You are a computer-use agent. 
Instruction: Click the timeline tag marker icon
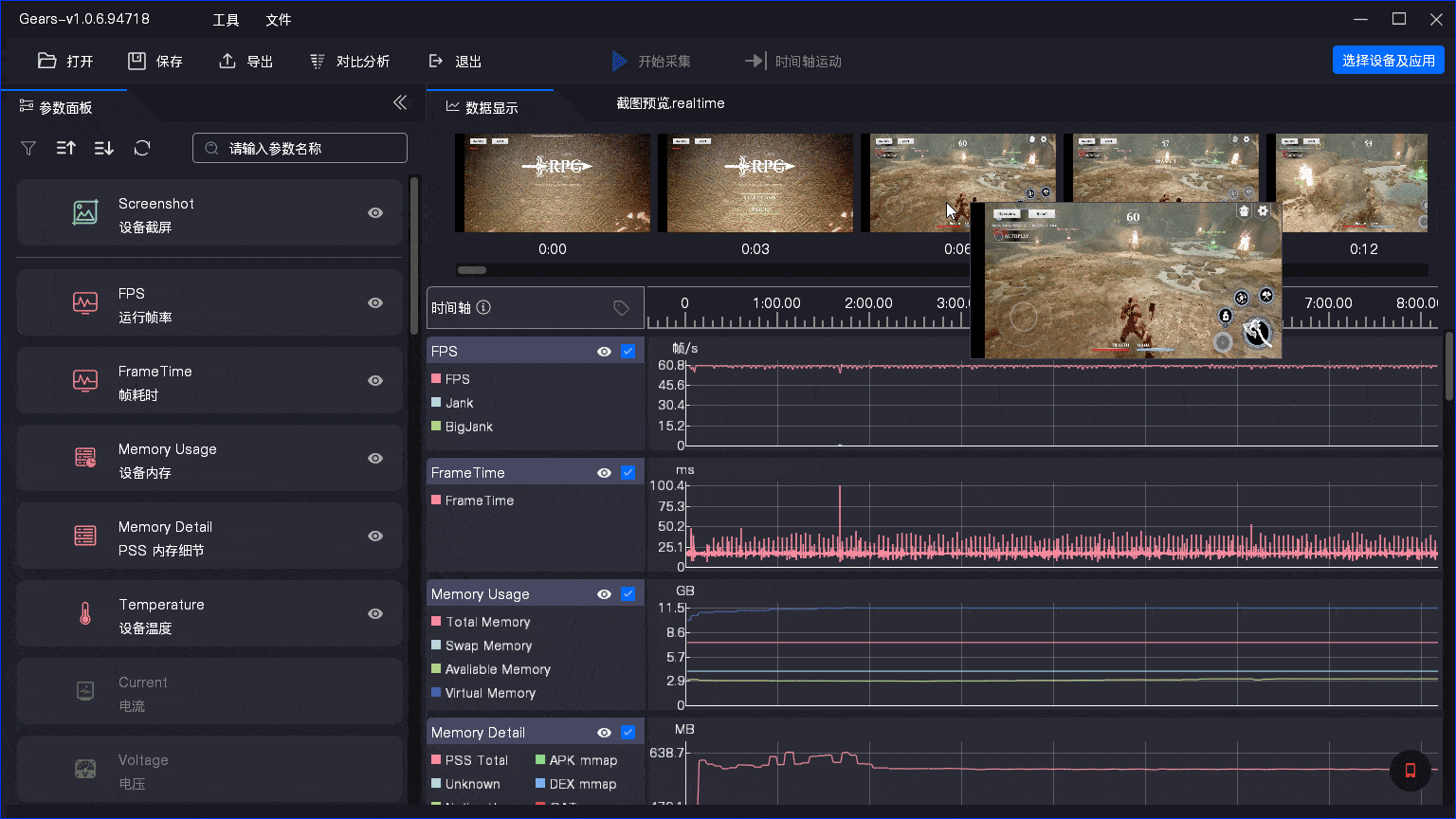621,307
